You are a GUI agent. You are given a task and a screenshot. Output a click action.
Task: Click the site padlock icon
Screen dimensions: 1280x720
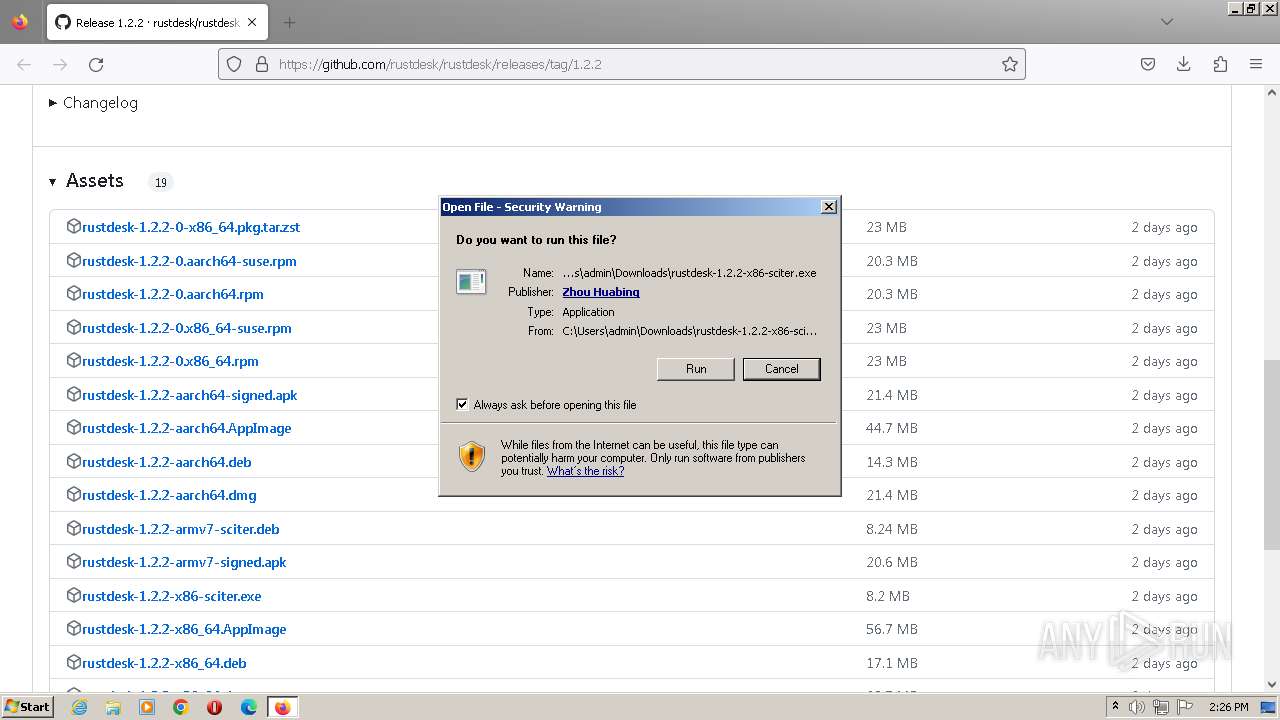[262, 64]
